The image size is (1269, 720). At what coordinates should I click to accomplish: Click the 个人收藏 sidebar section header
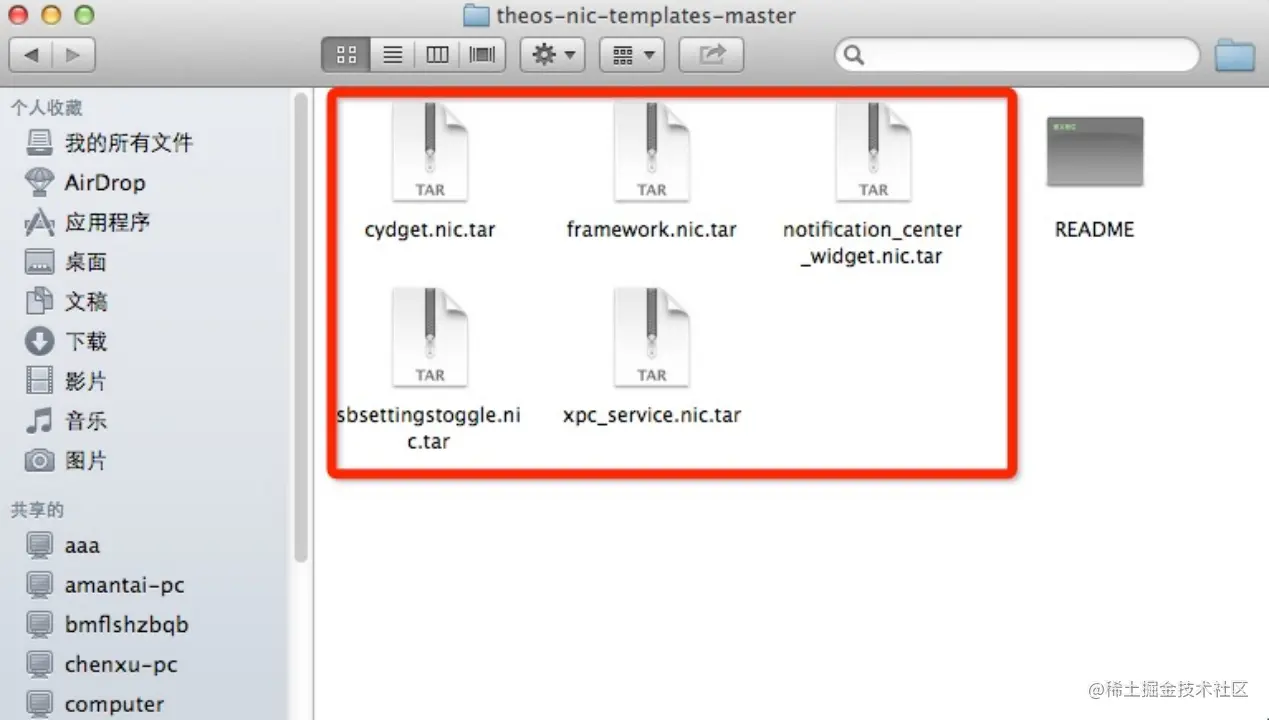[47, 108]
